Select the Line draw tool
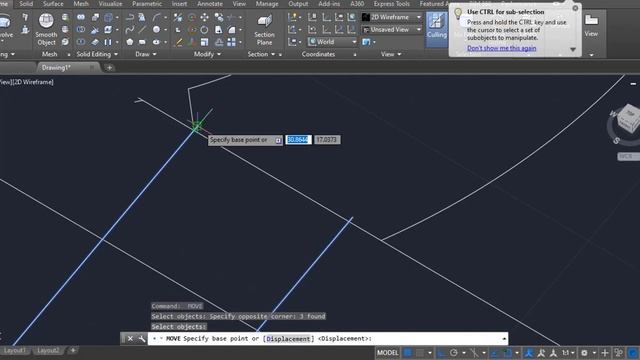The image size is (640, 360). click(x=142, y=29)
